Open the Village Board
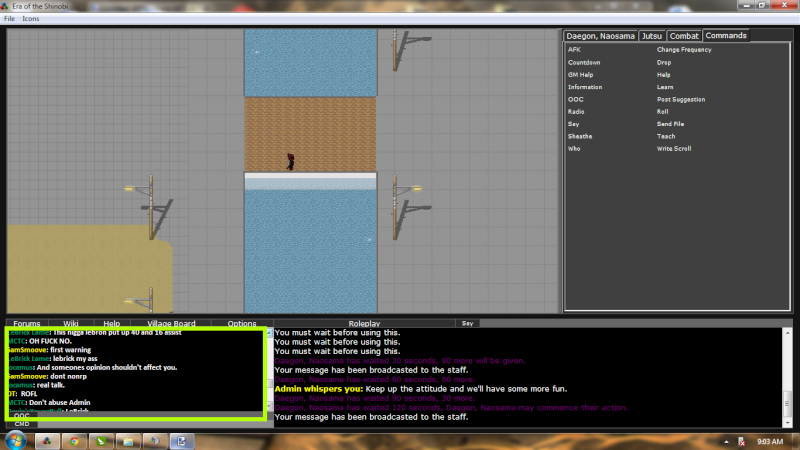The height and width of the screenshot is (450, 800). pos(171,323)
